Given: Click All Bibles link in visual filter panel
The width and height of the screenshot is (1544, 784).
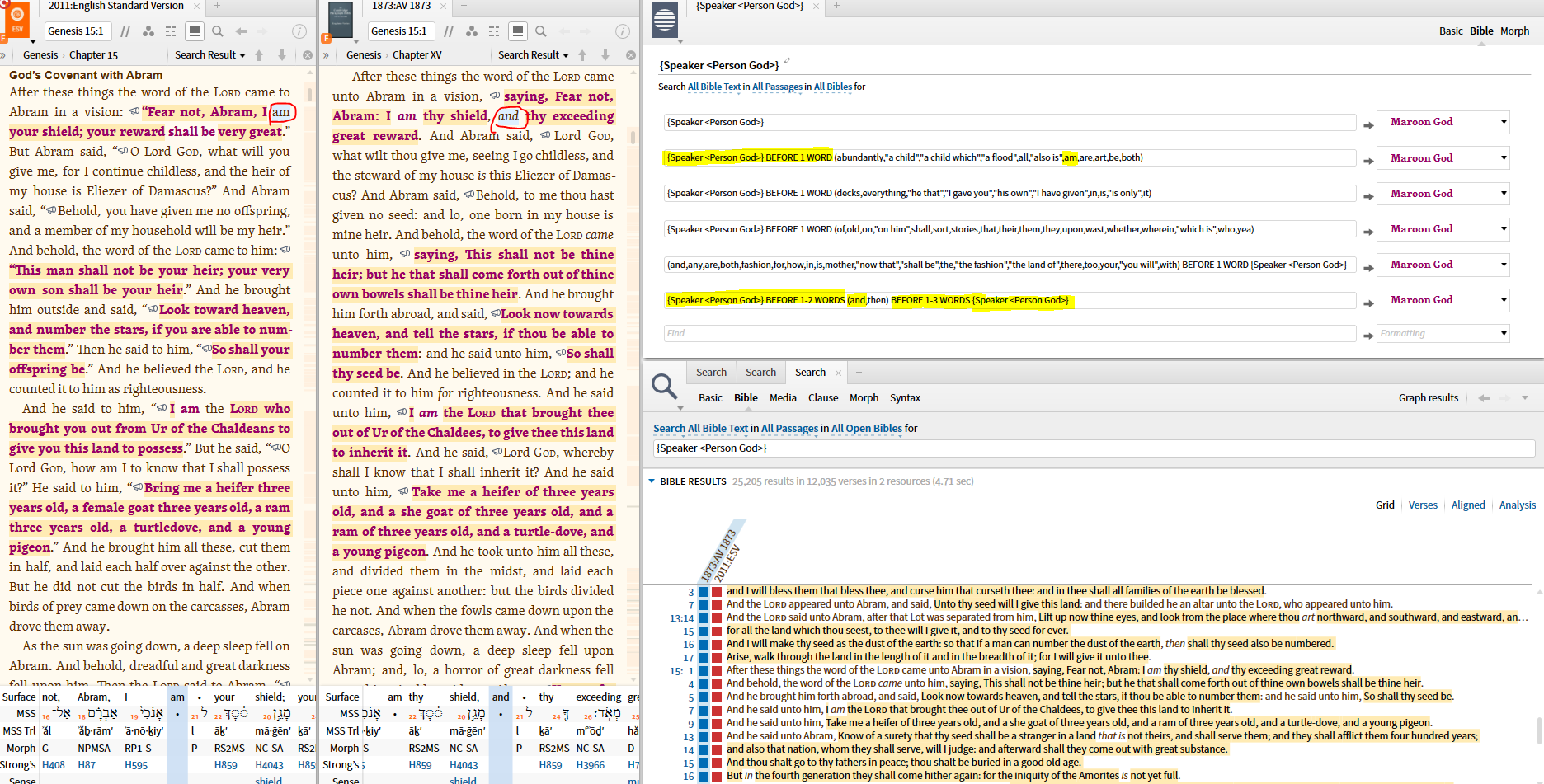Looking at the screenshot, I should [x=833, y=87].
